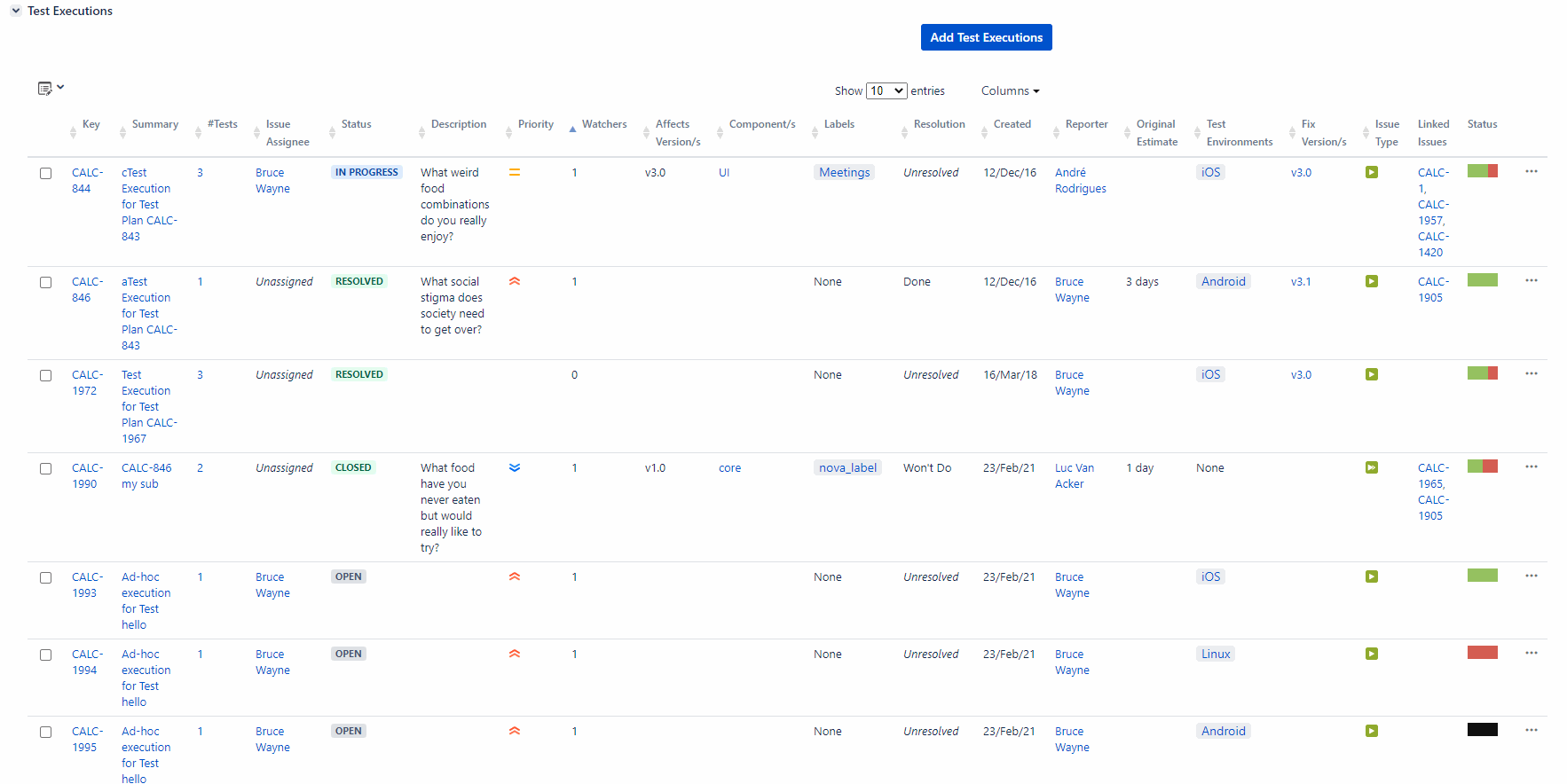Click the low priority icon for CALC-1990
The width and height of the screenshot is (1567, 784).
[514, 467]
